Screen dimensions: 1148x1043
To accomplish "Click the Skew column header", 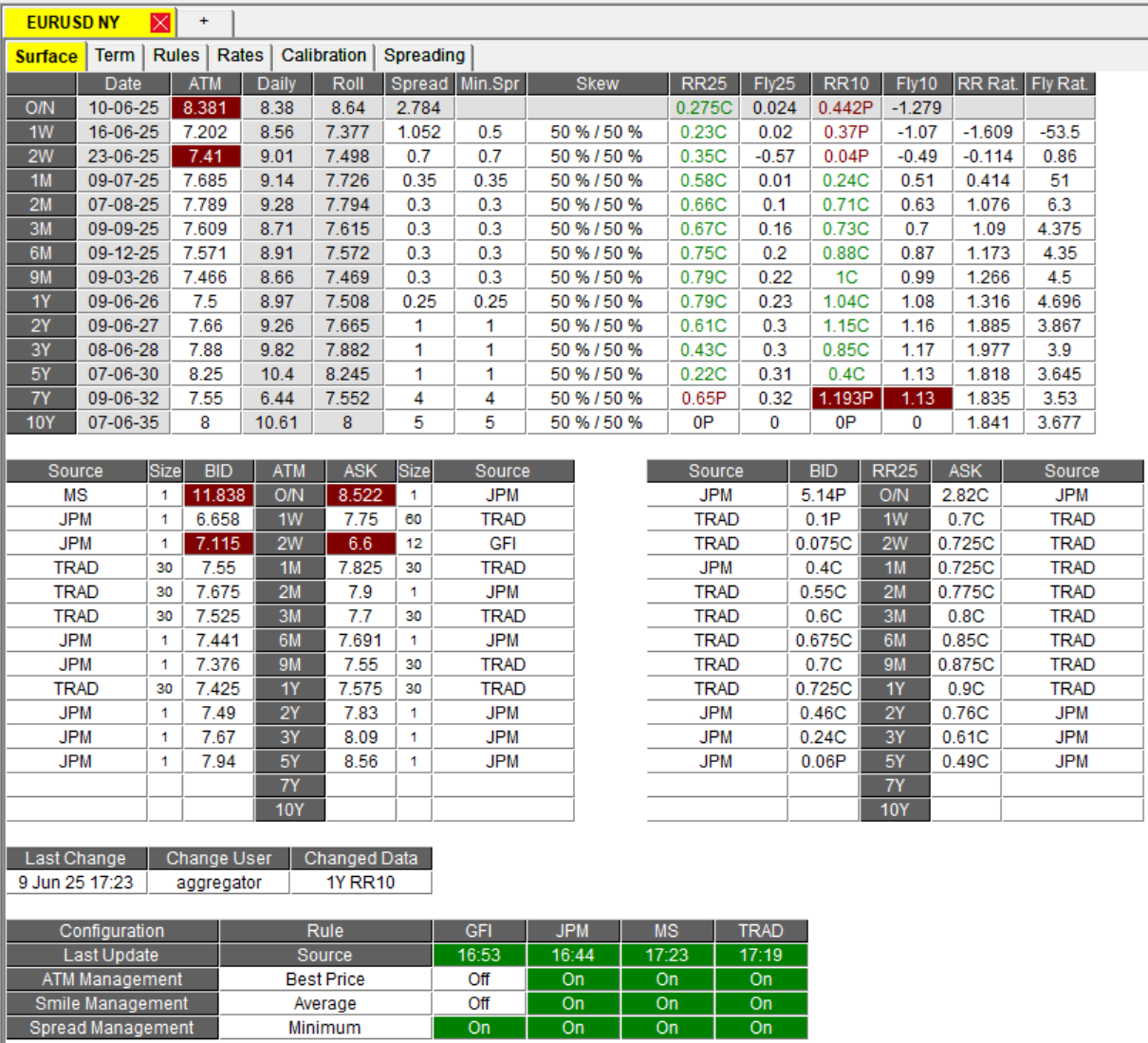I will pyautogui.click(x=597, y=84).
